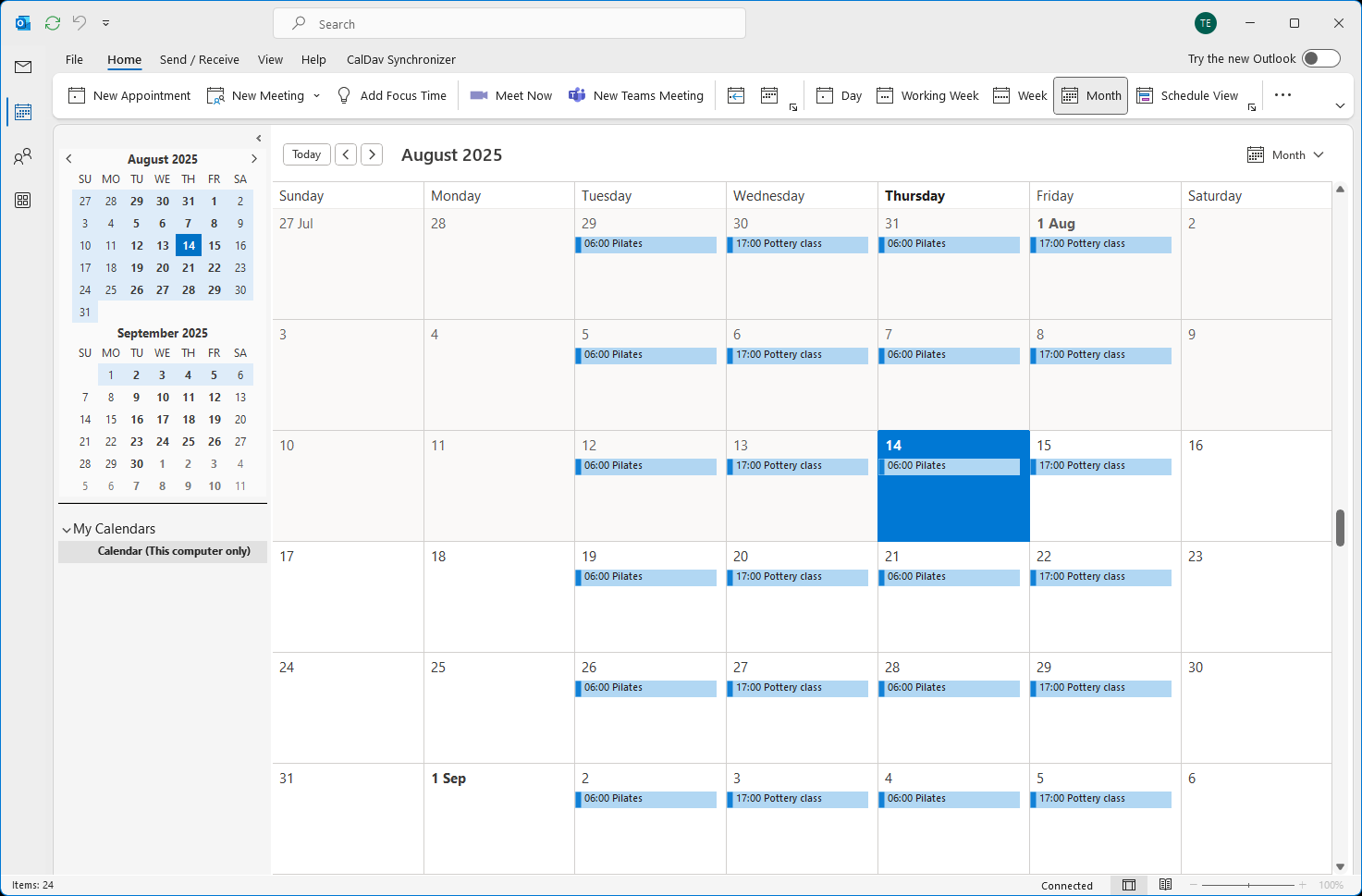Screen dimensions: 1362x896
Task: Click the Send/Receive sync icon
Action: [52, 22]
